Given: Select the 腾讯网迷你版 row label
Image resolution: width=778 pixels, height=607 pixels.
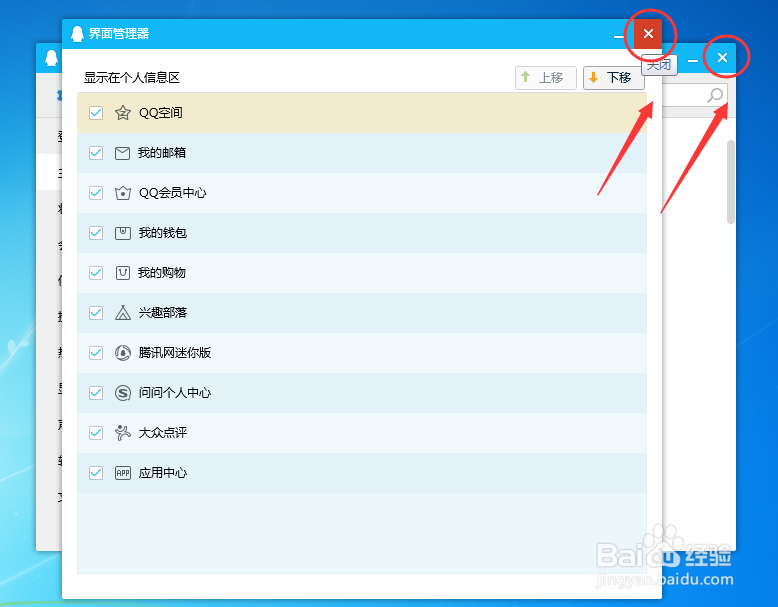Looking at the screenshot, I should 175,353.
